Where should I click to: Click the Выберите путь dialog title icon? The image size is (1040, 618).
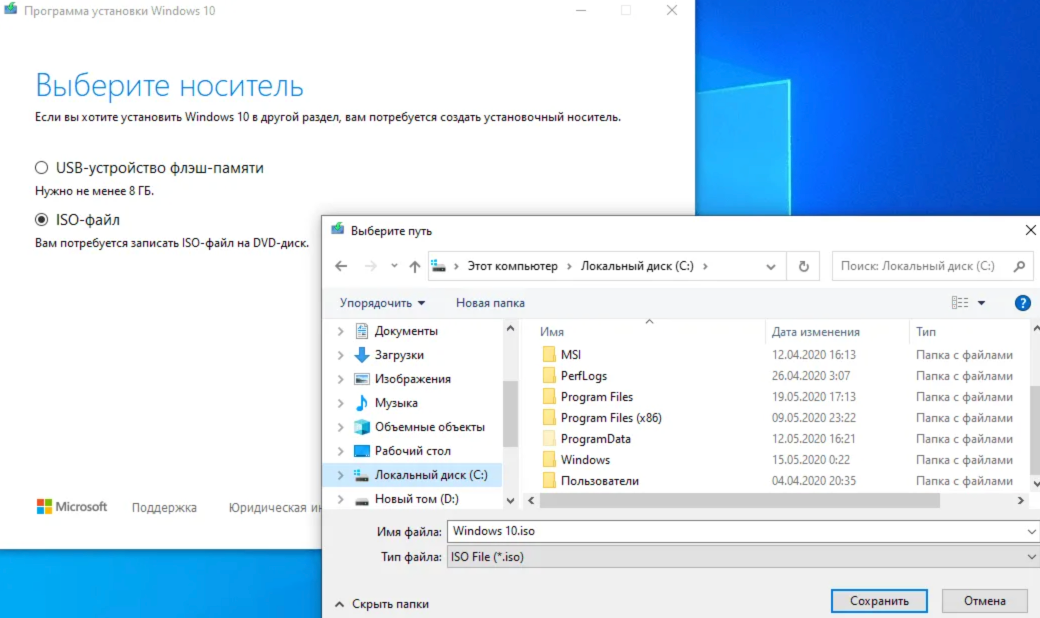338,229
